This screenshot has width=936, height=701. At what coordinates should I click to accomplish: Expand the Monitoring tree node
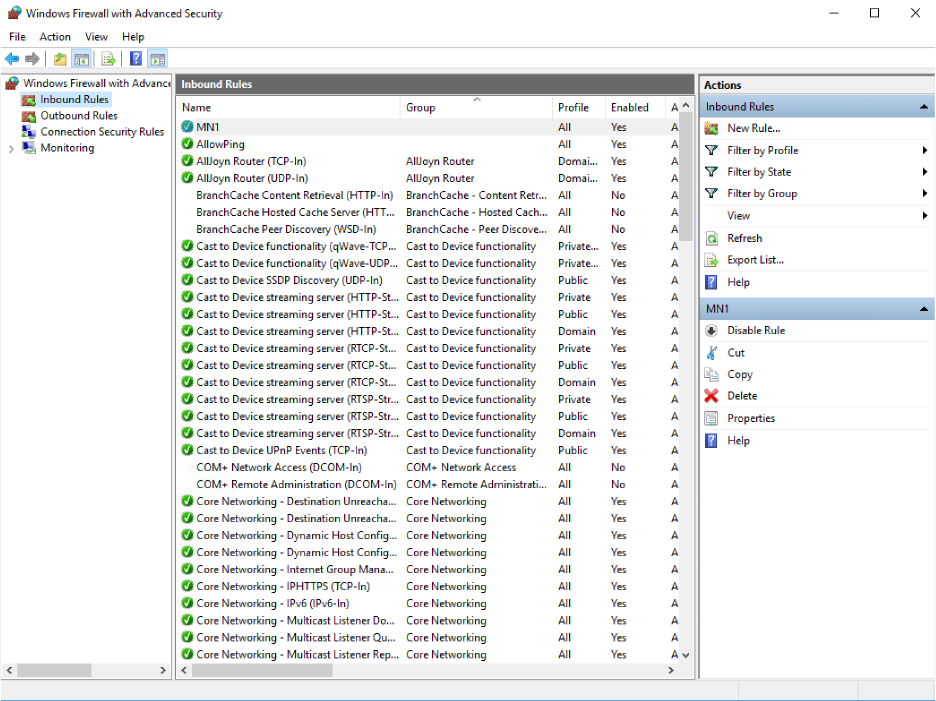[11, 149]
